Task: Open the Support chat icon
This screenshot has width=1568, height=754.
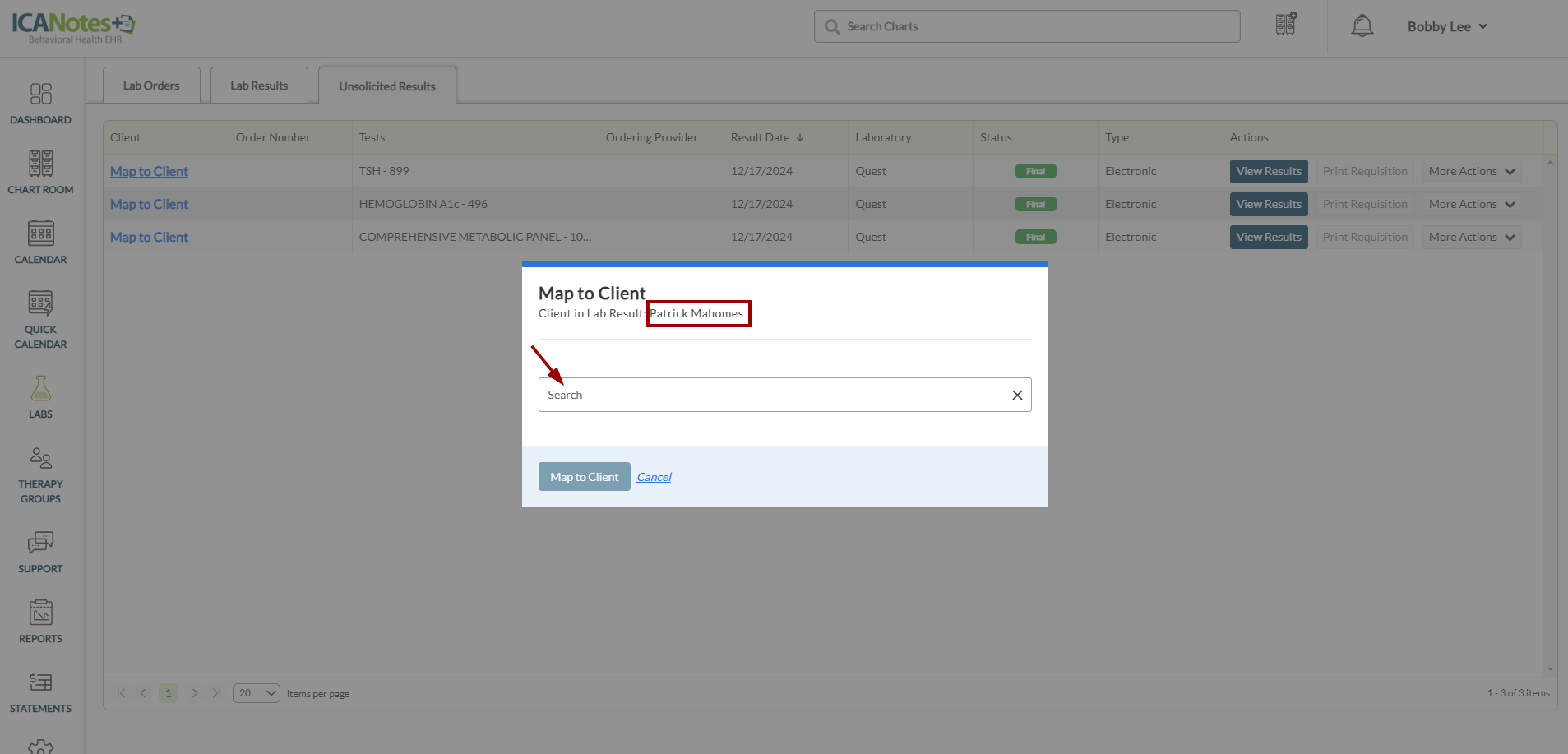Action: pos(40,551)
